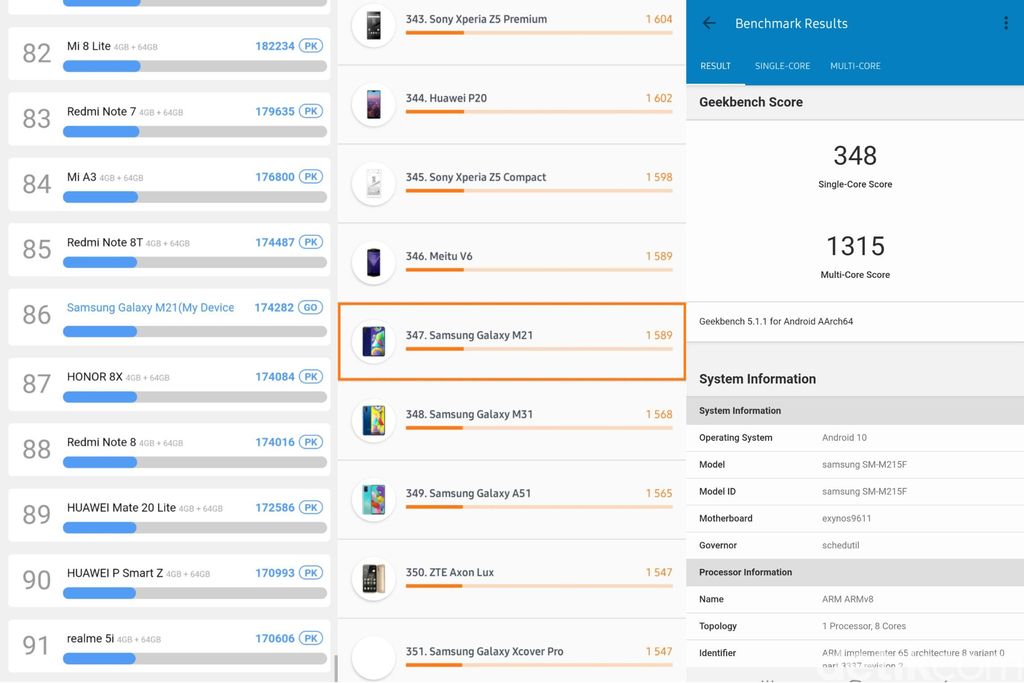Click the '347. Samsung Galaxy M21' entry title
Viewport: 1024px width, 683px height.
469,335
